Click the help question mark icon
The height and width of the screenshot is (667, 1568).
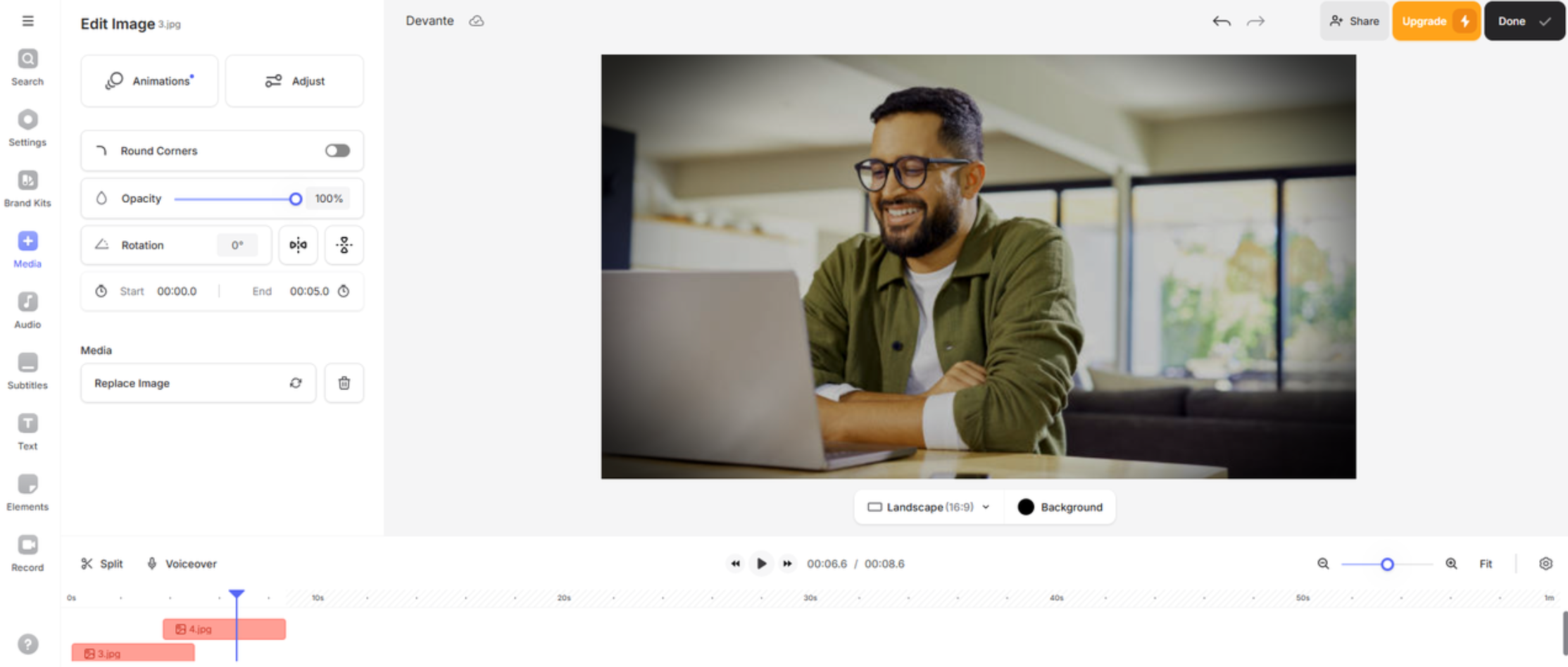pos(27,644)
